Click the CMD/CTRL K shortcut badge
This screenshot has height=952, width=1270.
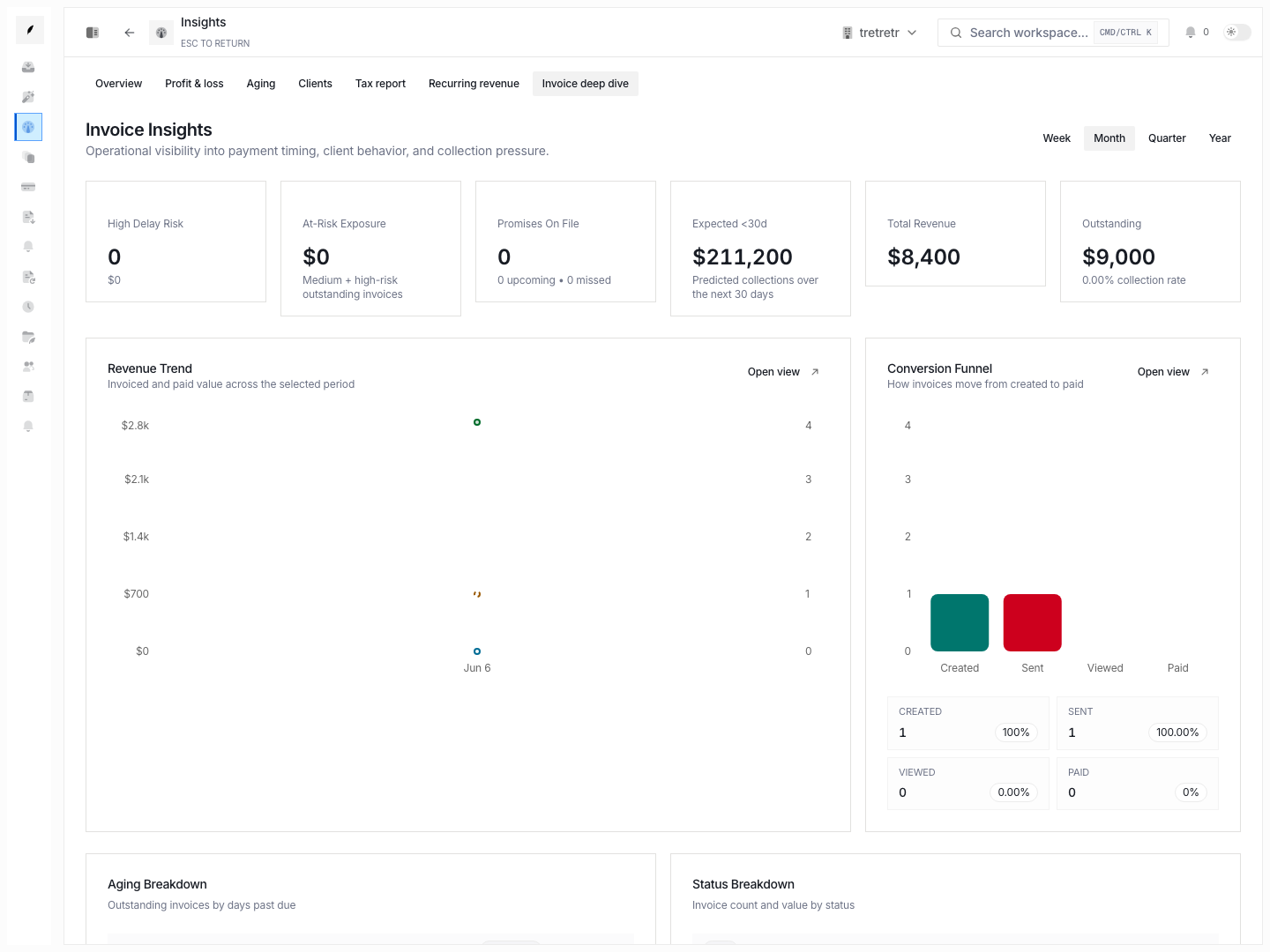coord(1125,33)
